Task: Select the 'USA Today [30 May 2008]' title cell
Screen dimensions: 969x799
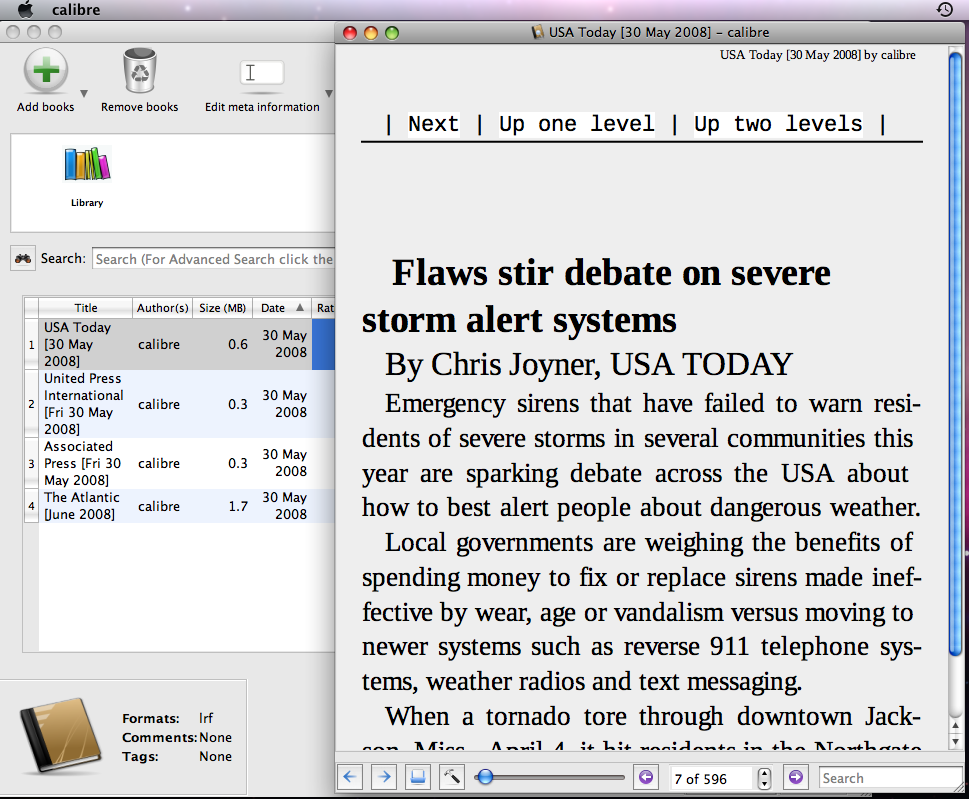Action: coord(85,344)
